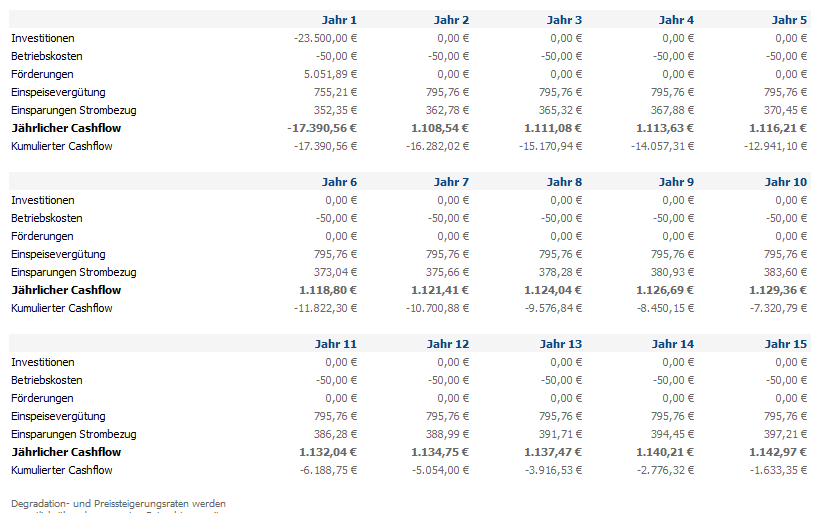Select Einsparungen Strombezug value 386,28 €

click(335, 434)
